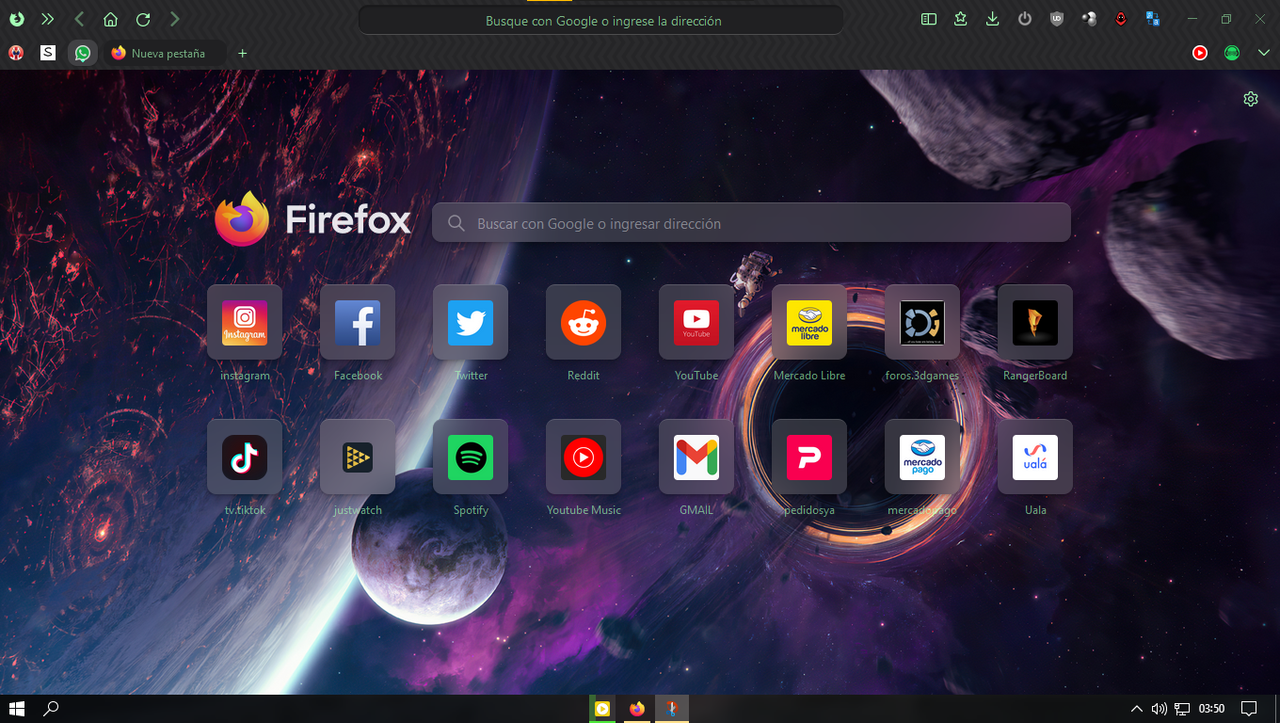Image resolution: width=1280 pixels, height=723 pixels.
Task: Select the Nueva pestaña tab
Action: (x=165, y=53)
